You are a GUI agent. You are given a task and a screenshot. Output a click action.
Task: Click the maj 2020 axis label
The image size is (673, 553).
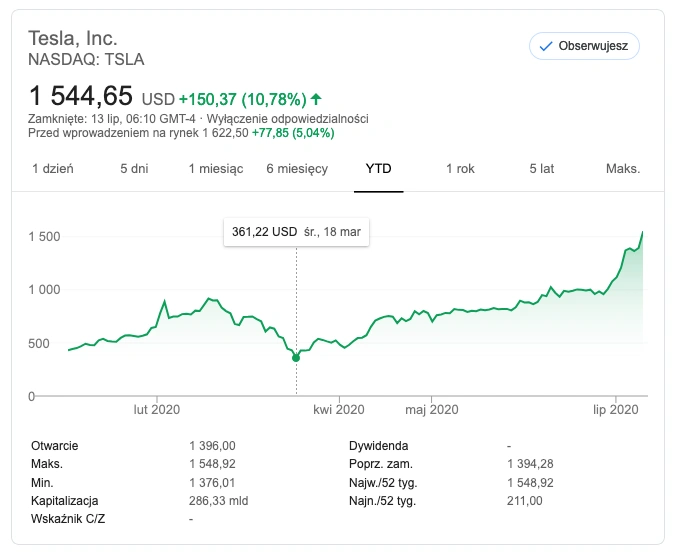[432, 410]
